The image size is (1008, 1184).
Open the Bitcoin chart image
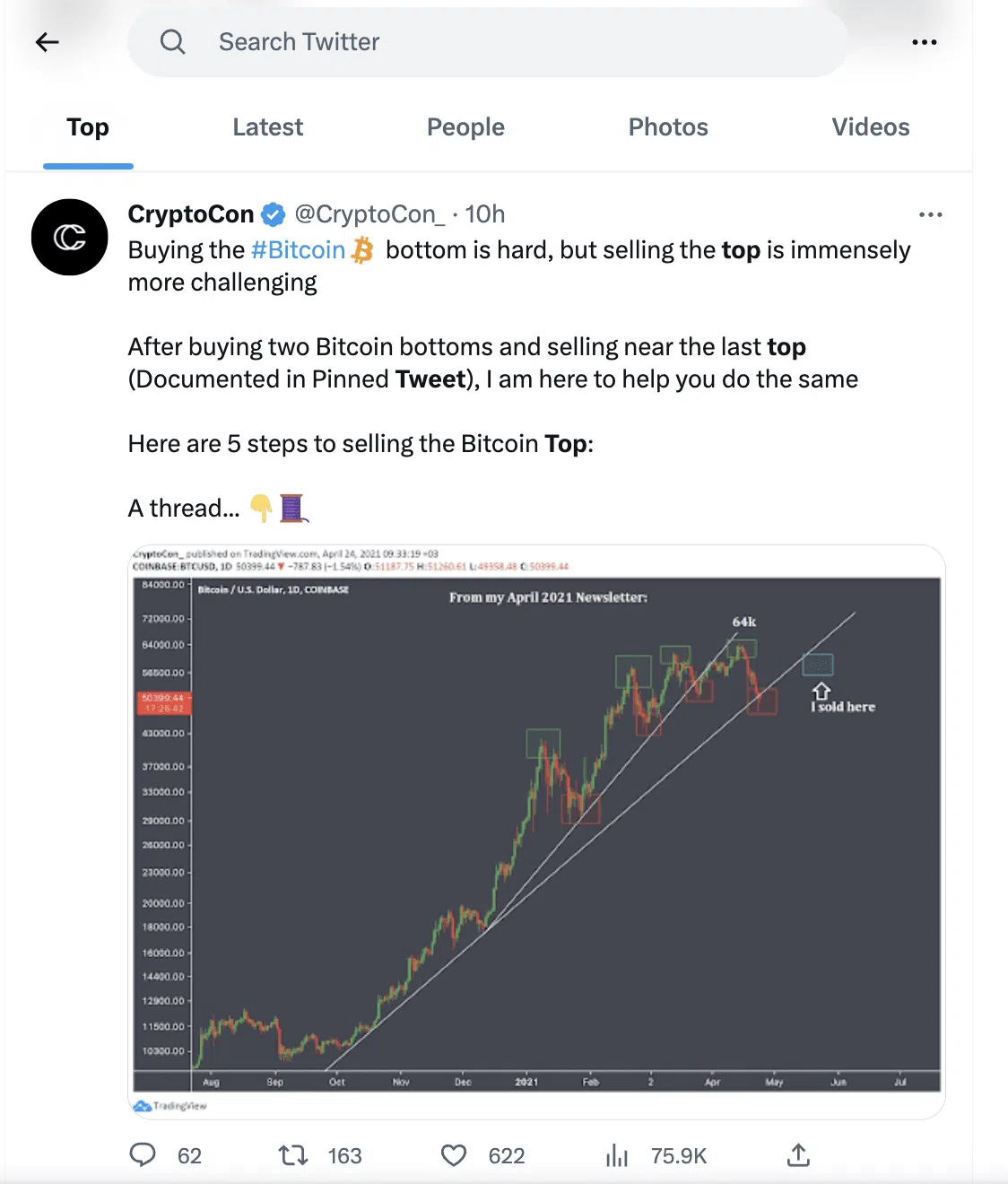pyautogui.click(x=536, y=831)
